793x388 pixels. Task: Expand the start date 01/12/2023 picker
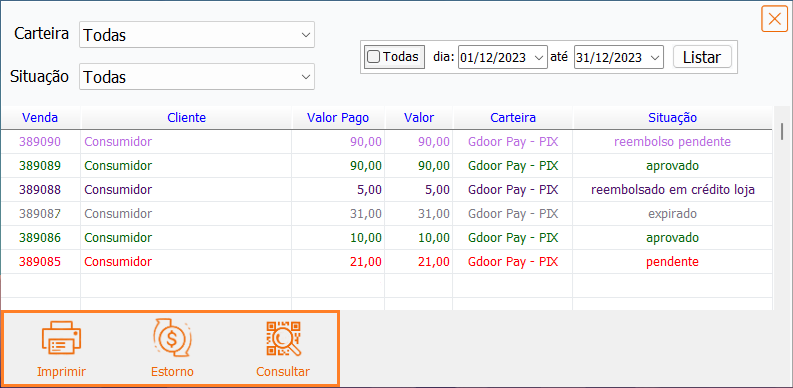540,57
